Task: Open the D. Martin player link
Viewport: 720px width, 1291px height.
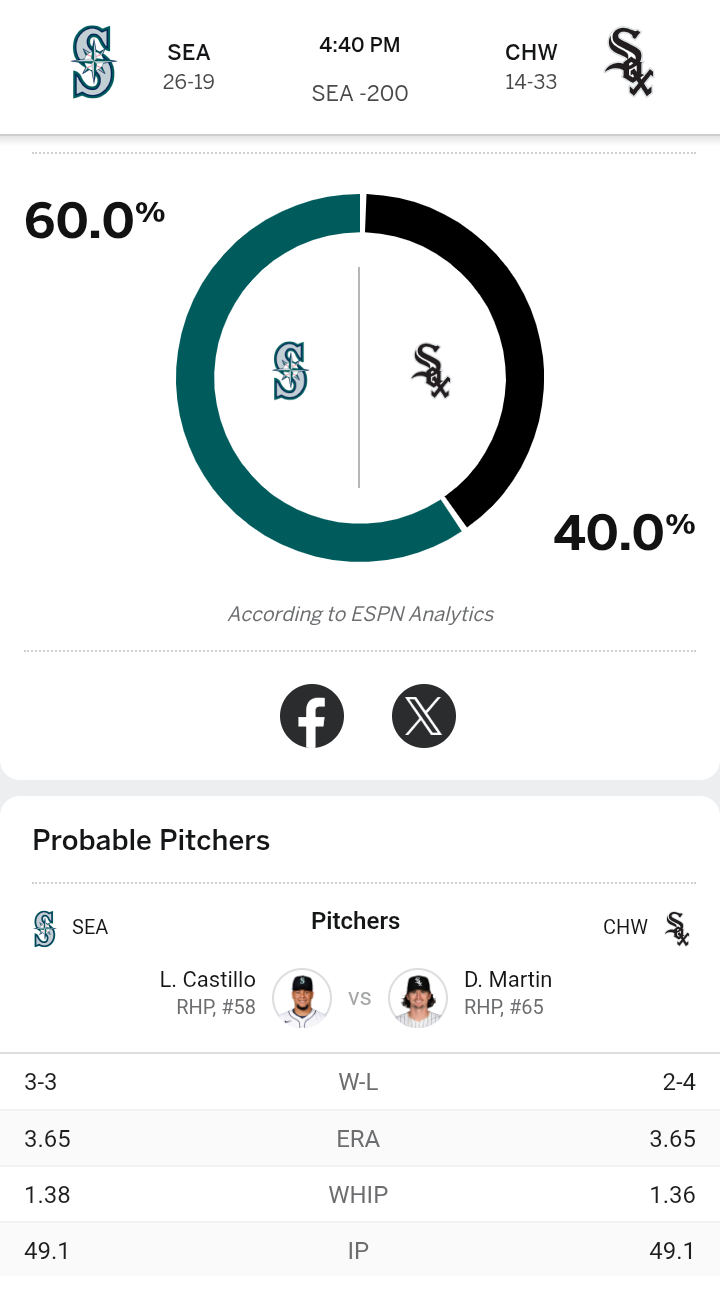Action: coord(508,980)
